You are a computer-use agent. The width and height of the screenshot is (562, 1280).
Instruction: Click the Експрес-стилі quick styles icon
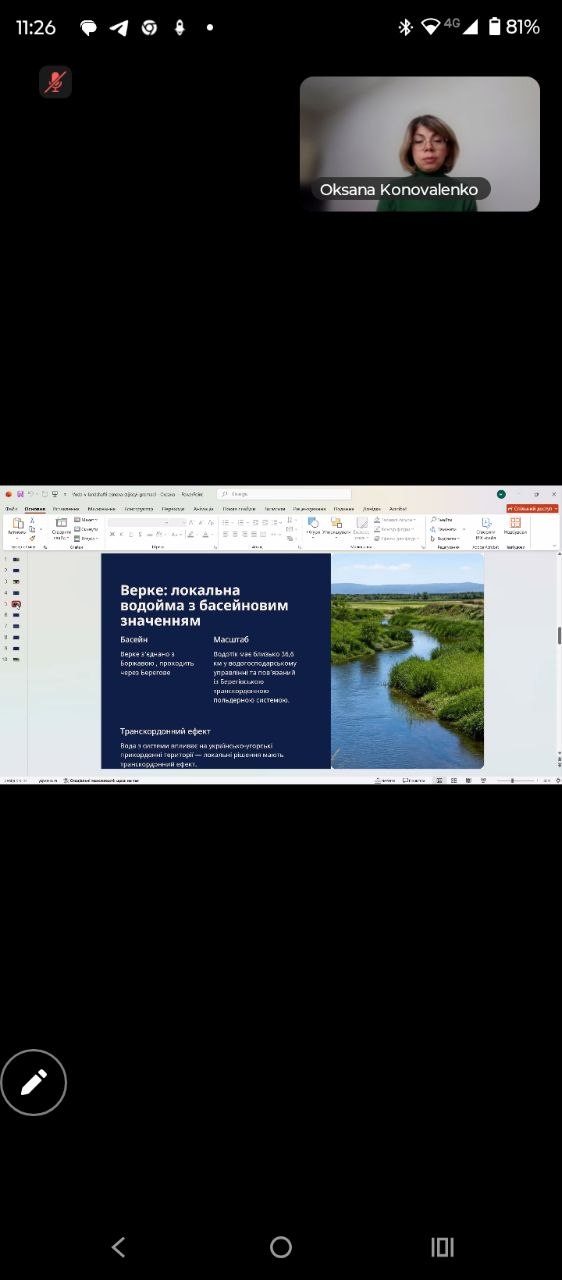coord(362,525)
